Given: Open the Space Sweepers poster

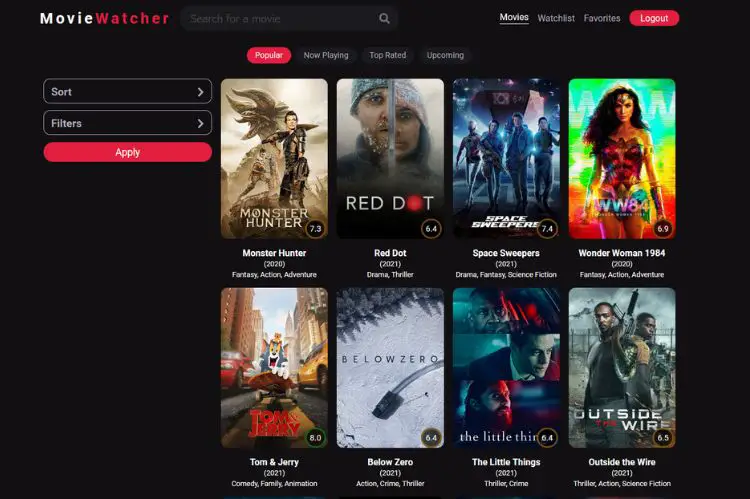Looking at the screenshot, I should point(506,158).
